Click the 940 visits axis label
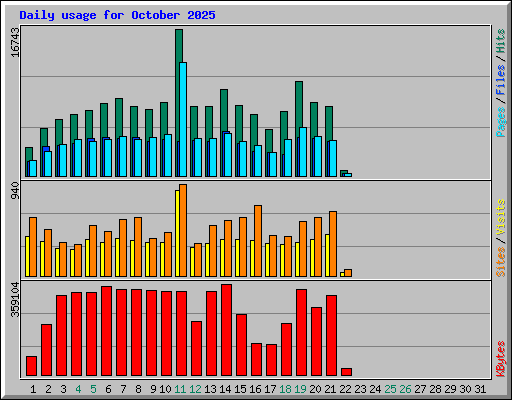This screenshot has height=400, width=512. pyautogui.click(x=15, y=191)
